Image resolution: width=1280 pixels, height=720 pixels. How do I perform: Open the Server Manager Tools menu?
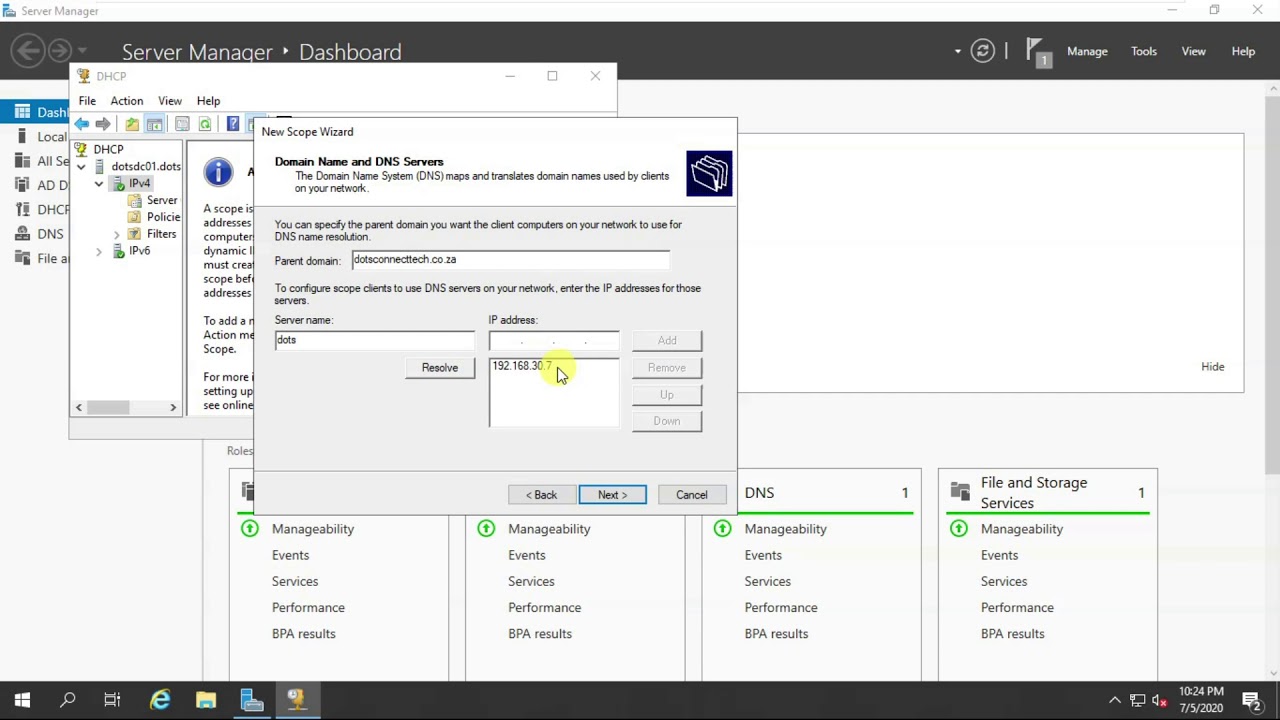(x=1144, y=51)
